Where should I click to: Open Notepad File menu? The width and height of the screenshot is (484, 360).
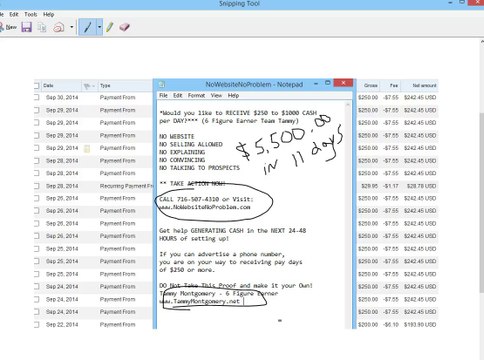point(163,96)
